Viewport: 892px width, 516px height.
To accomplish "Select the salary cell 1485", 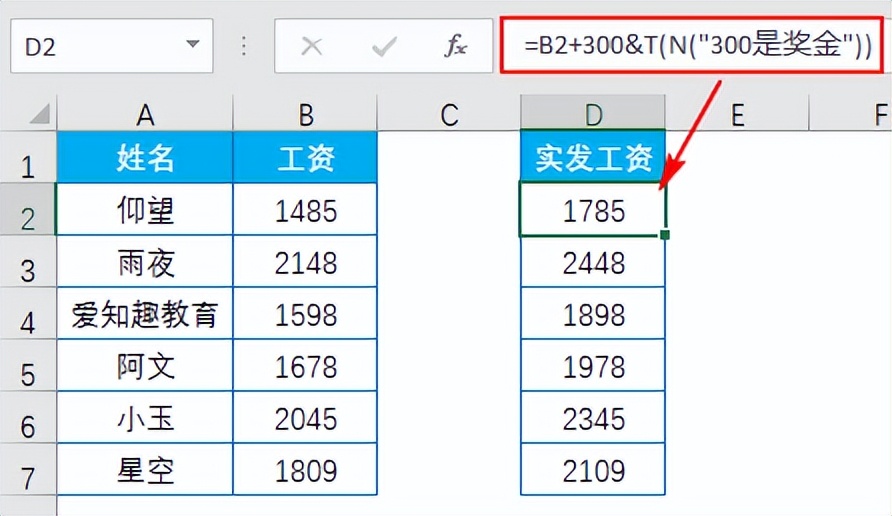I will [x=305, y=209].
